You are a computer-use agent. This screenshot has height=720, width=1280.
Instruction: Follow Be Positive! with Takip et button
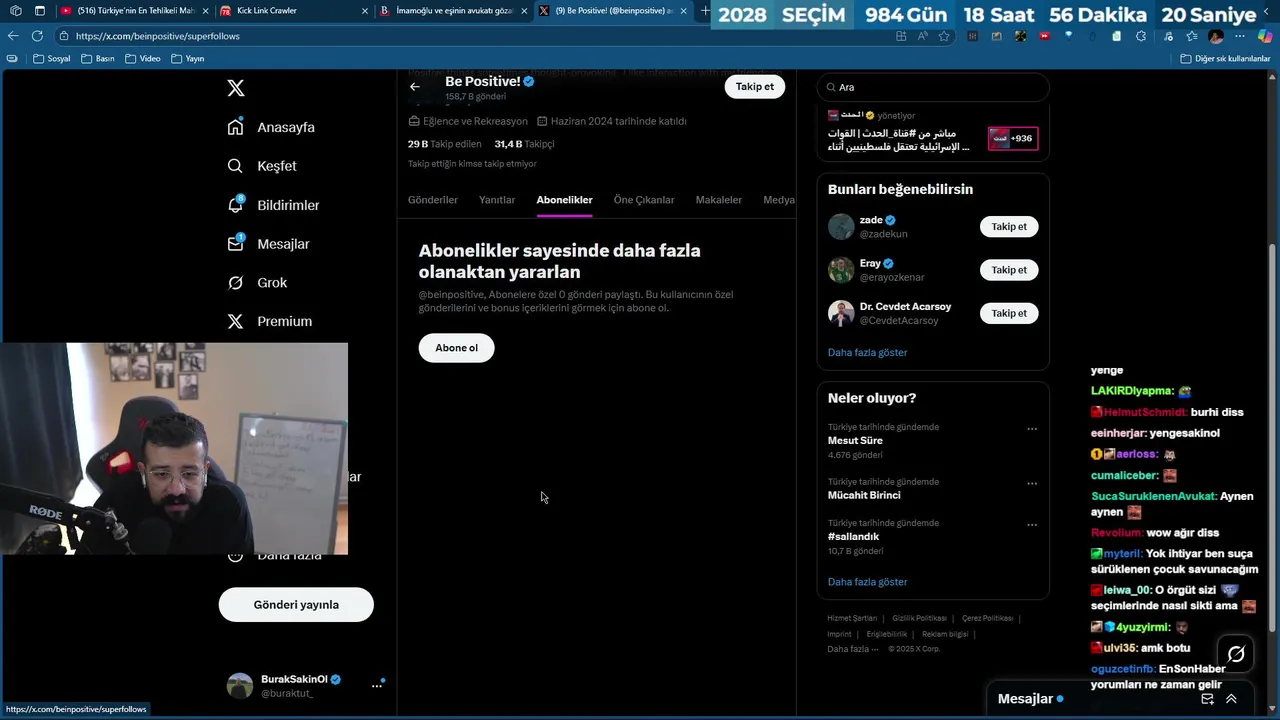[755, 87]
